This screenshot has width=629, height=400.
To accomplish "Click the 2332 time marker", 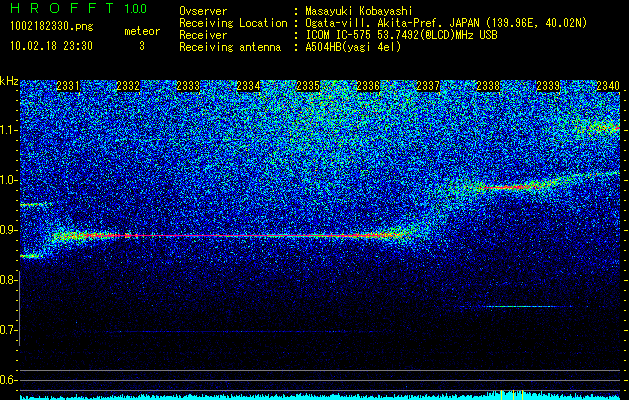I will [x=128, y=86].
